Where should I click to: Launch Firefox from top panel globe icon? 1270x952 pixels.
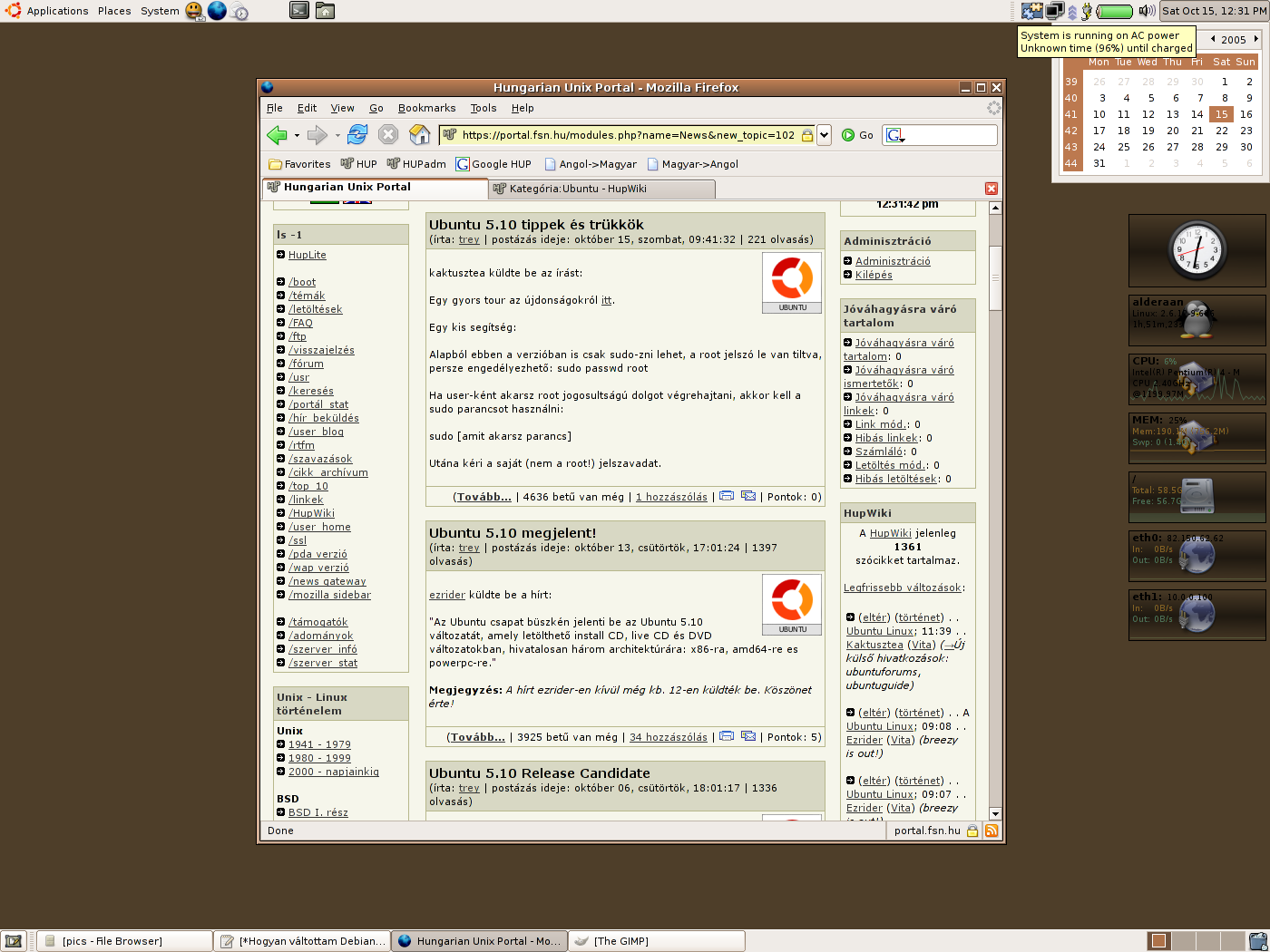[217, 11]
